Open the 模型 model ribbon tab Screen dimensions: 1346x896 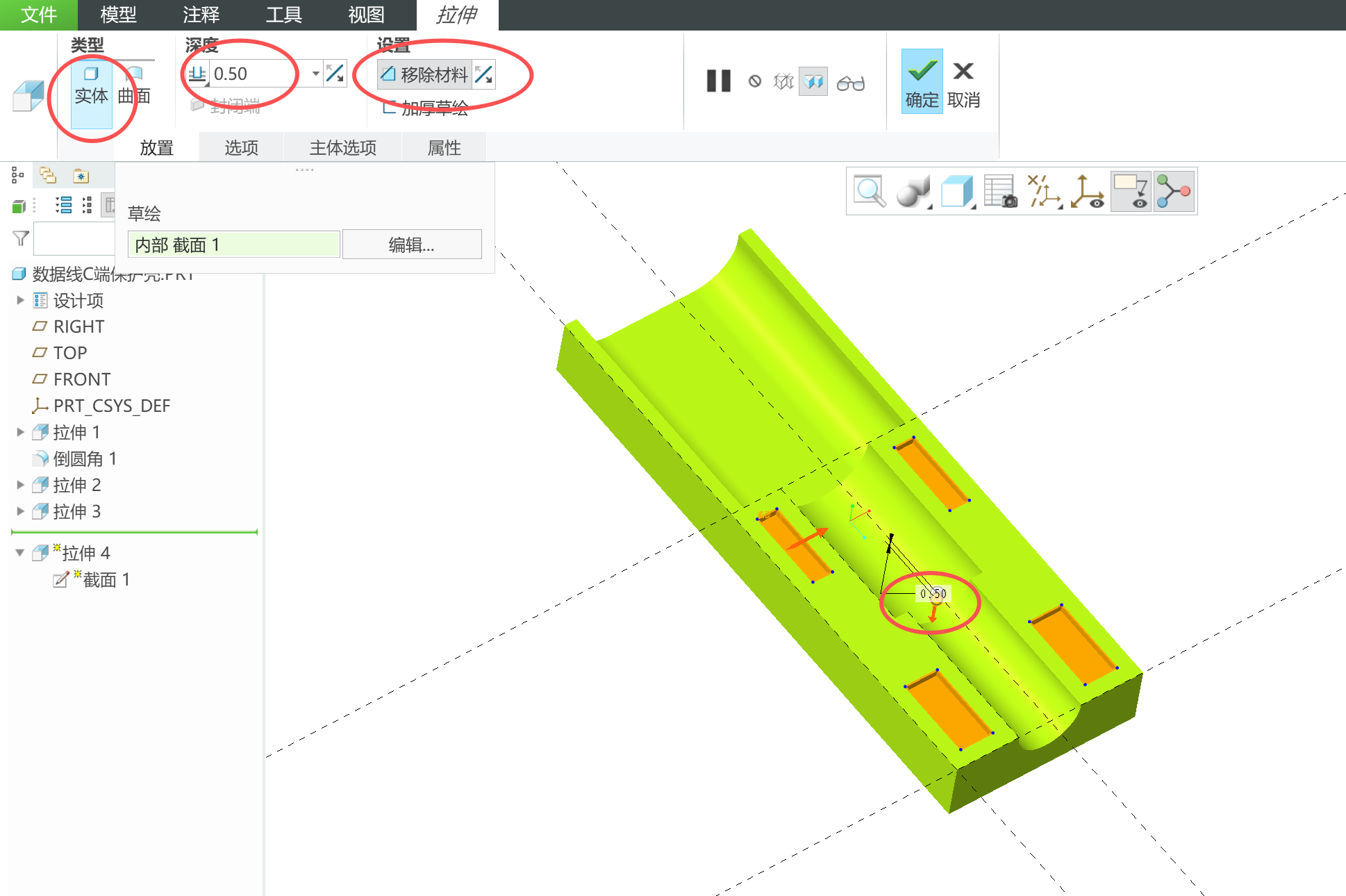118,15
